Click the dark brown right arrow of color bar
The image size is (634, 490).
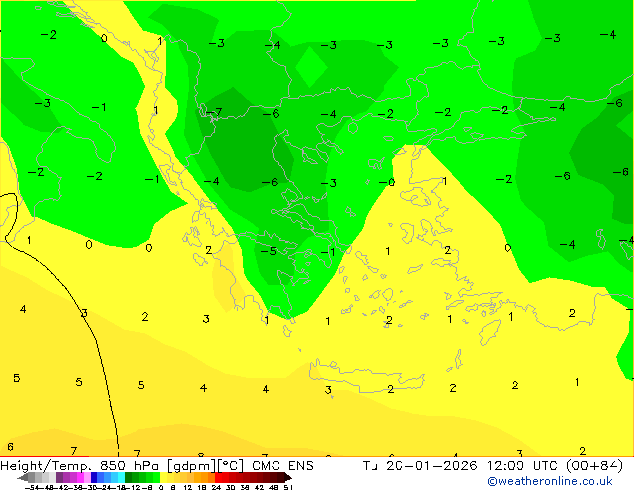click(288, 477)
